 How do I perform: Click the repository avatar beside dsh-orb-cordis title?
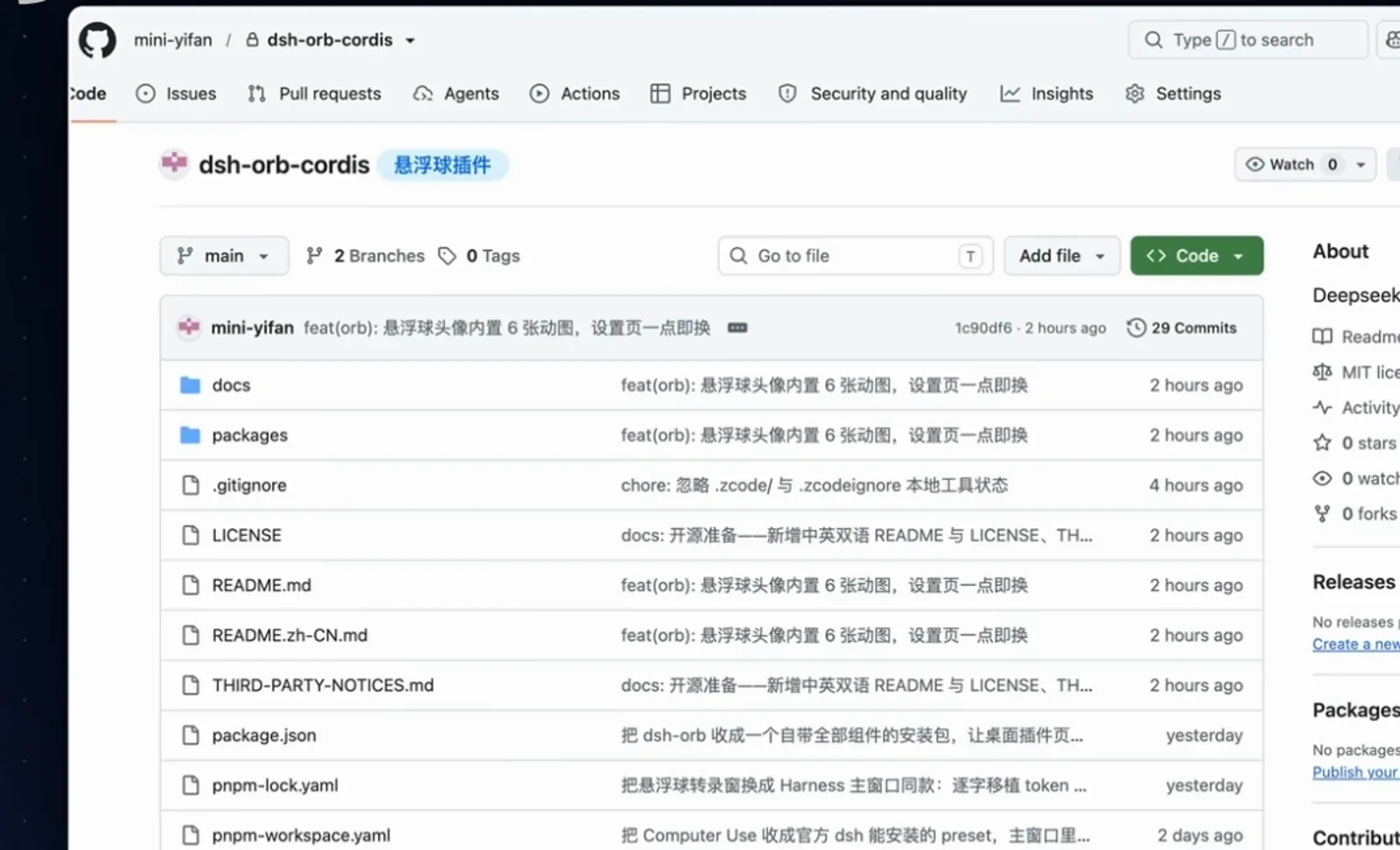point(174,164)
